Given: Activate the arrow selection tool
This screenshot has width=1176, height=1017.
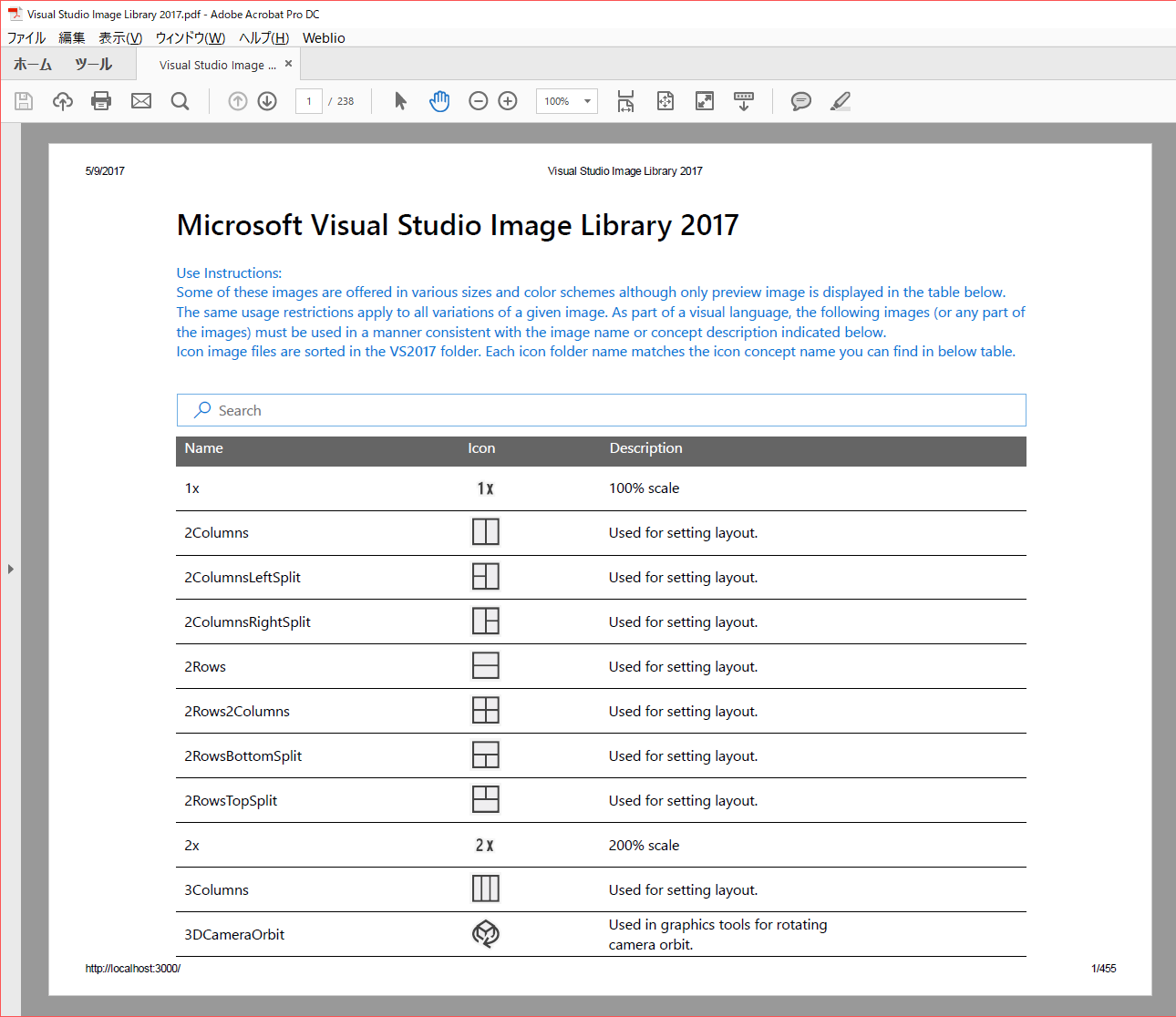Looking at the screenshot, I should (x=400, y=101).
